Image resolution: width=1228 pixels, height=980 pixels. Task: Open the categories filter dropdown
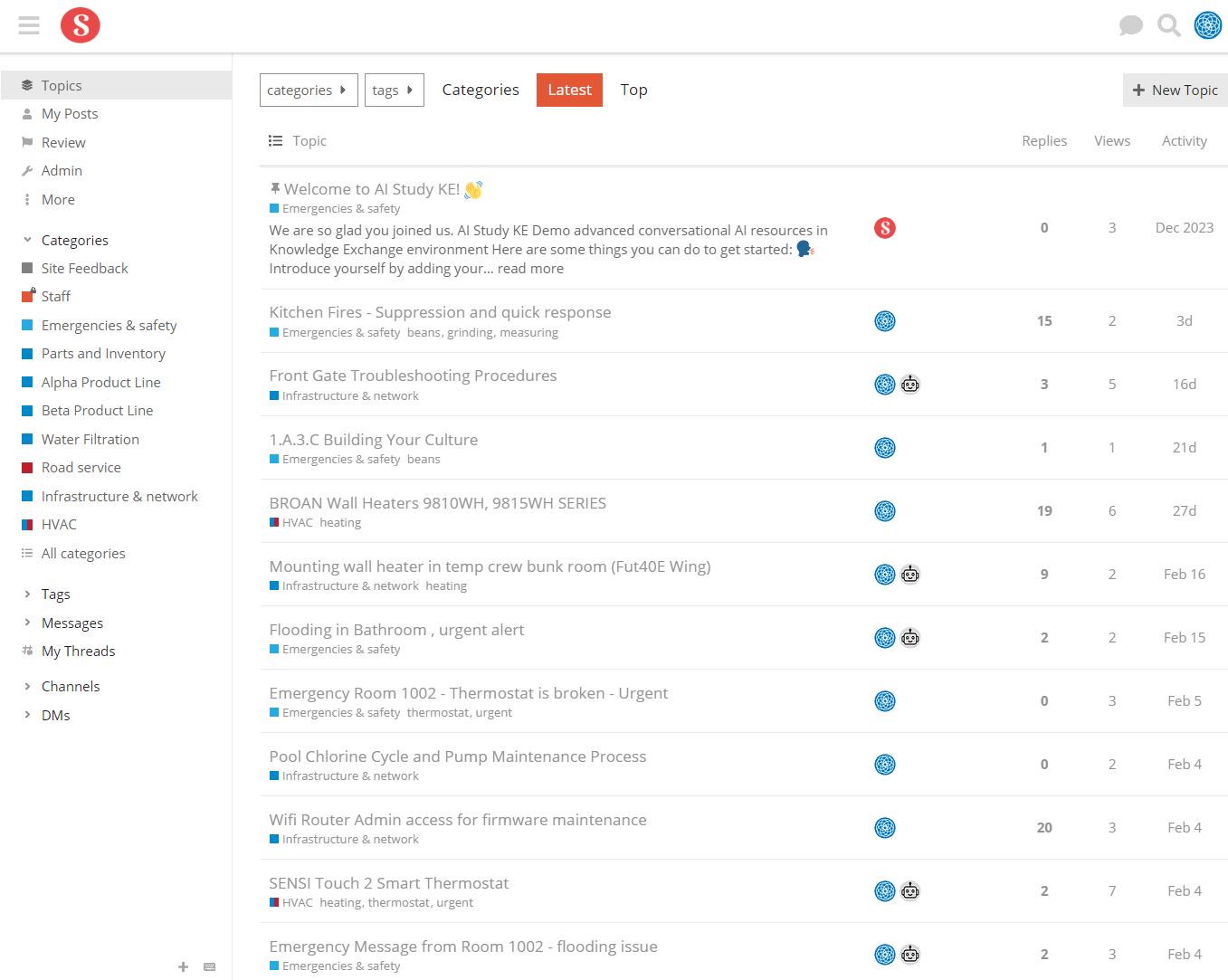coord(308,90)
